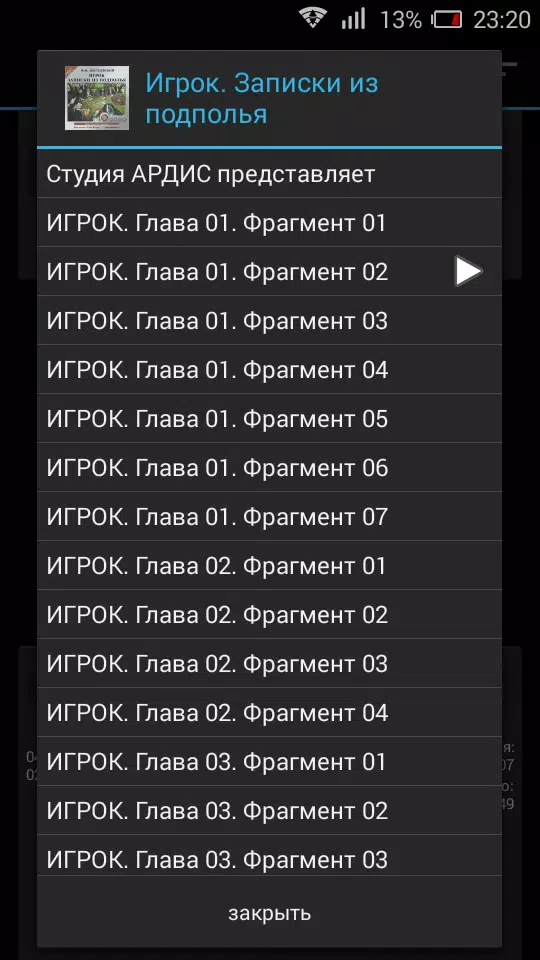Image resolution: width=540 pixels, height=960 pixels.
Task: Open ИГРОК. Глава 03. Фрагмент 02
Action: tap(269, 811)
